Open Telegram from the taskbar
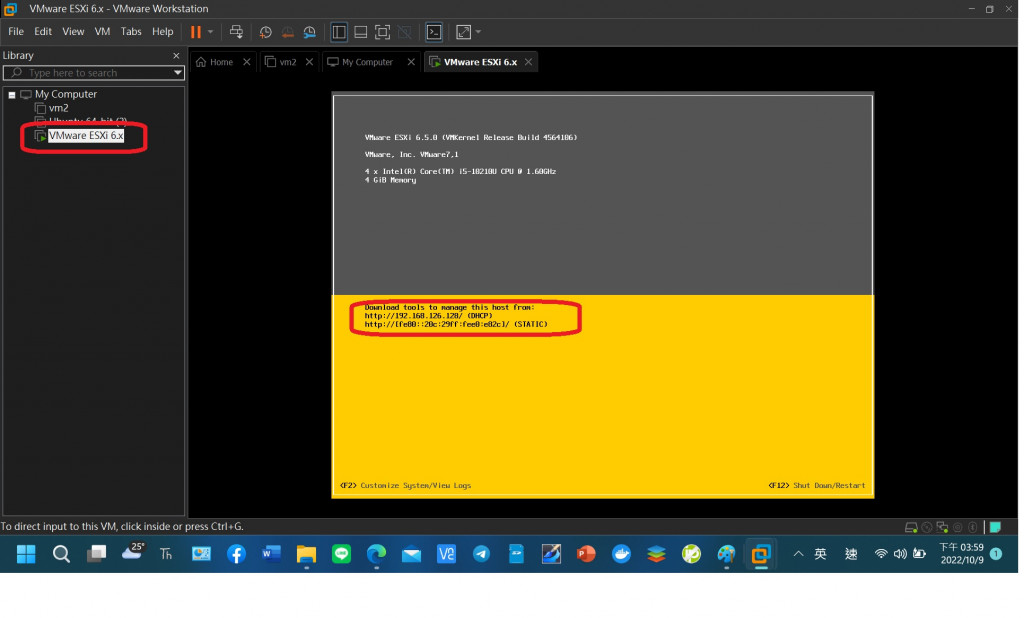This screenshot has height=618, width=1024. tap(481, 555)
